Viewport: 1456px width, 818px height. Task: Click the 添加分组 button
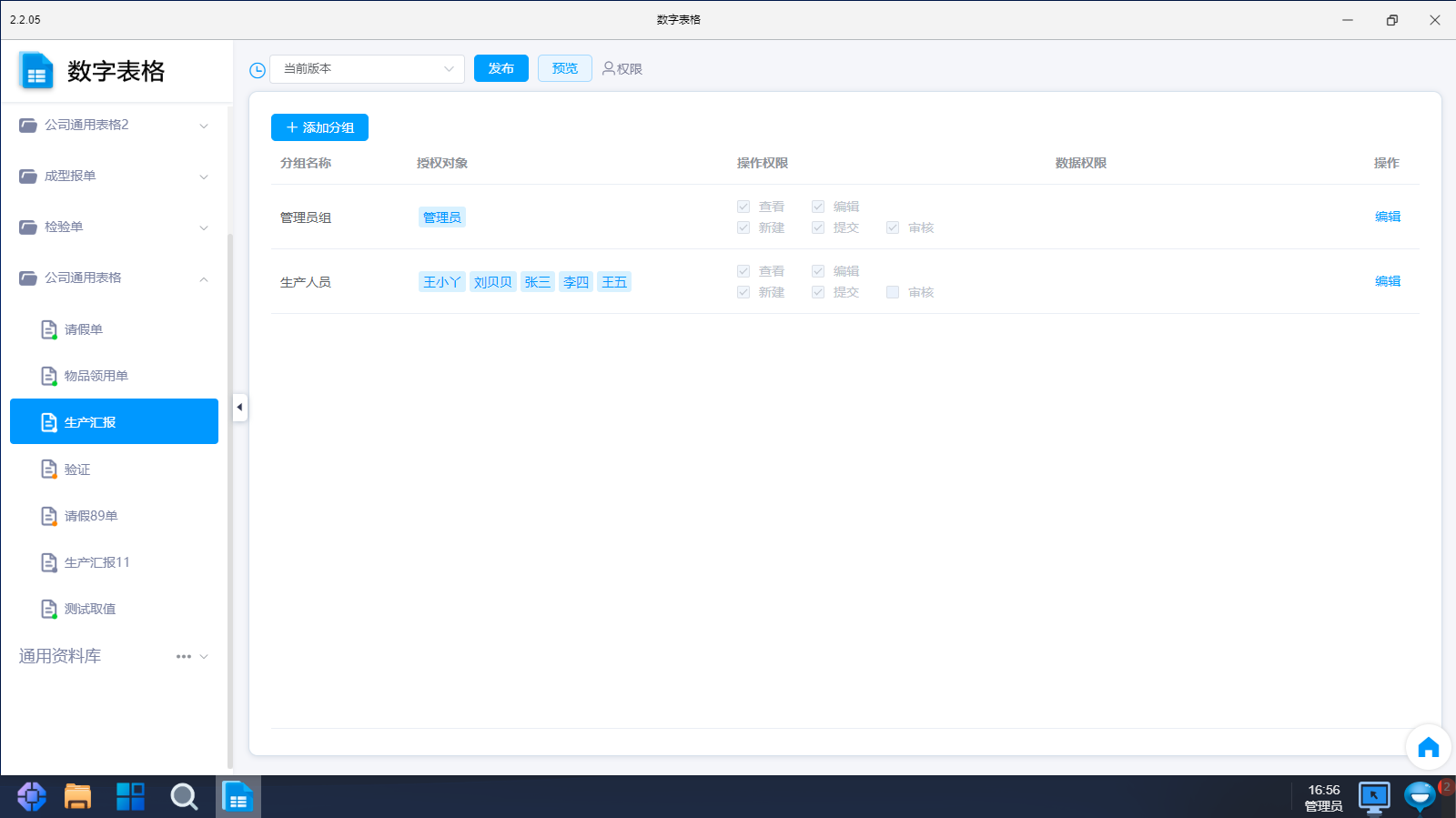(x=319, y=127)
